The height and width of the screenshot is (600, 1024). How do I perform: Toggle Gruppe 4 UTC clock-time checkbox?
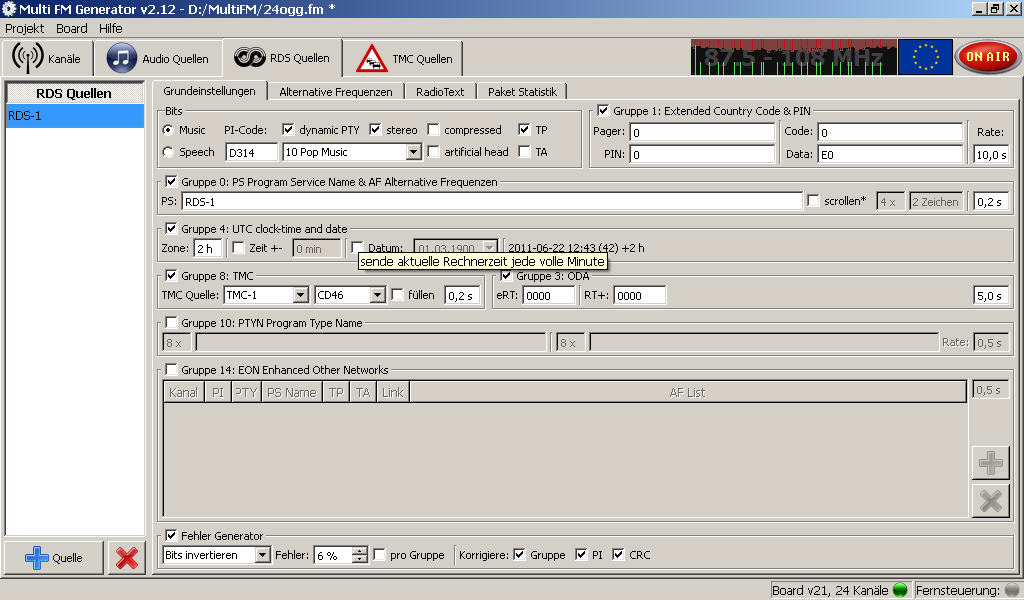coord(171,229)
